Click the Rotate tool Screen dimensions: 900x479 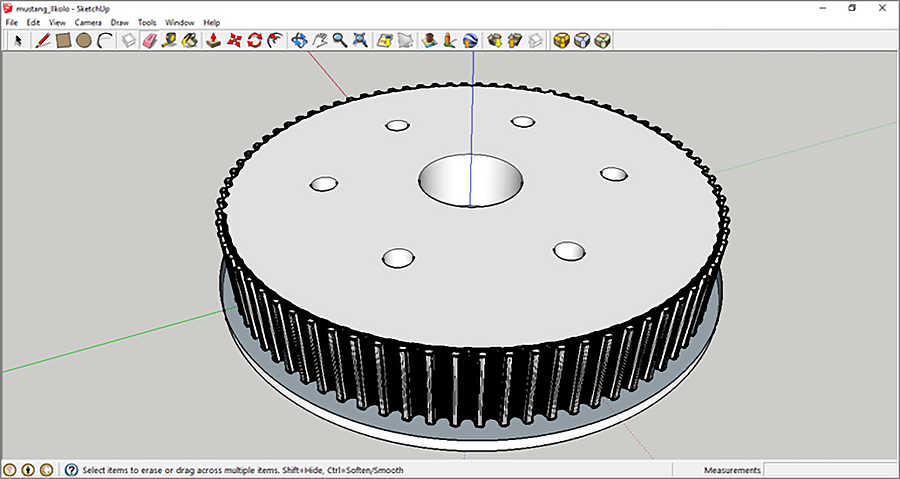pyautogui.click(x=255, y=41)
